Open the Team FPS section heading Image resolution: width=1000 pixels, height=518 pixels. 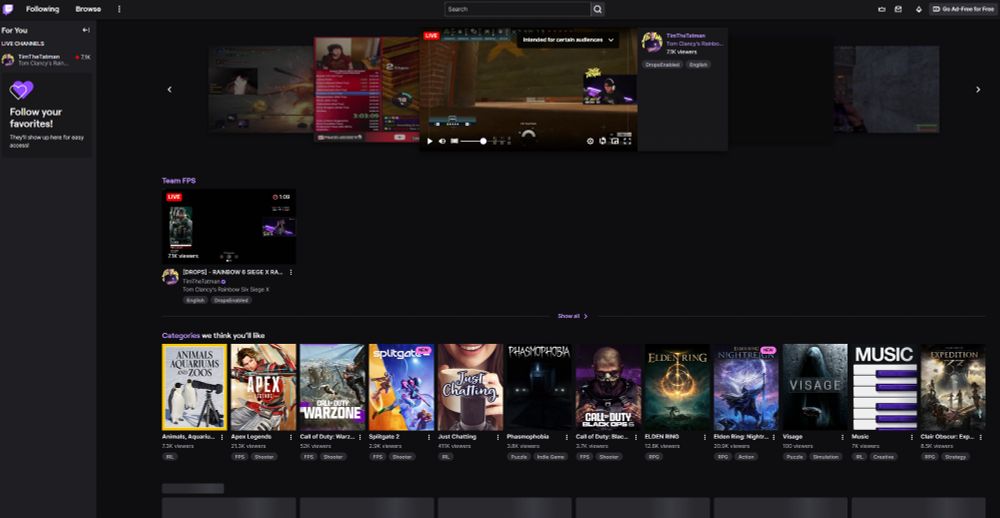point(179,181)
